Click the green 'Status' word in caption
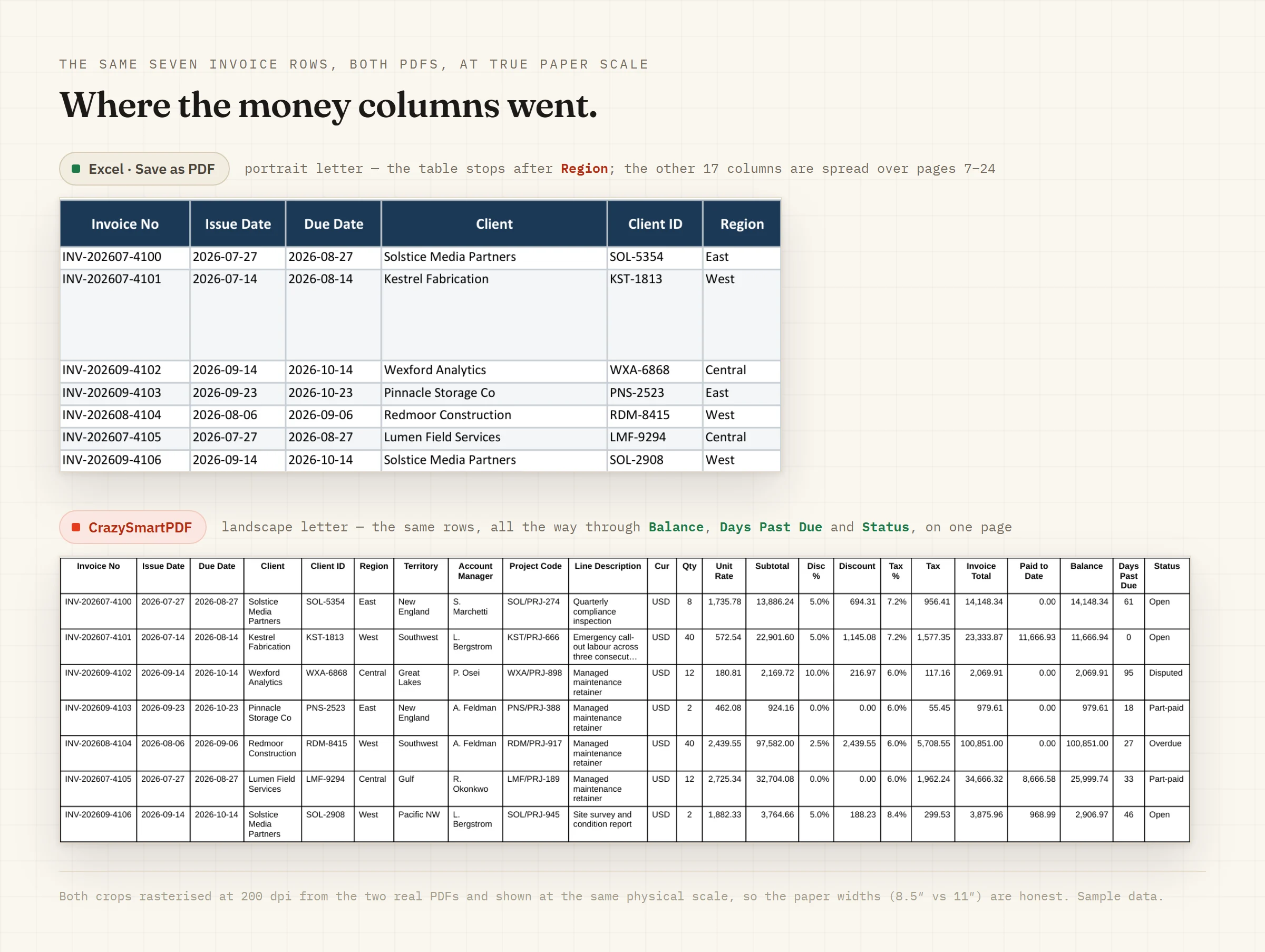1265x952 pixels. [885, 527]
